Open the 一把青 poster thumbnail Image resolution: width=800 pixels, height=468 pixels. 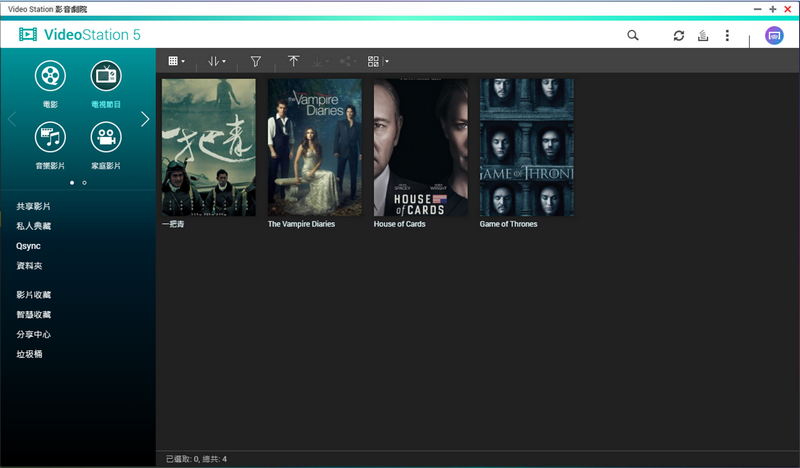click(x=209, y=147)
